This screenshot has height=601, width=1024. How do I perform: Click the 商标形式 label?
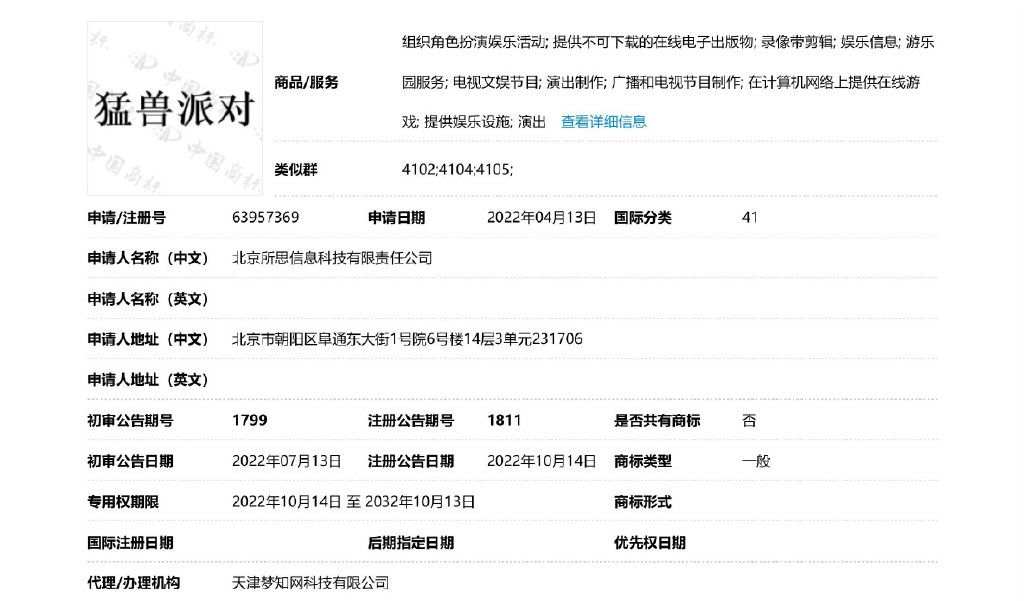643,502
